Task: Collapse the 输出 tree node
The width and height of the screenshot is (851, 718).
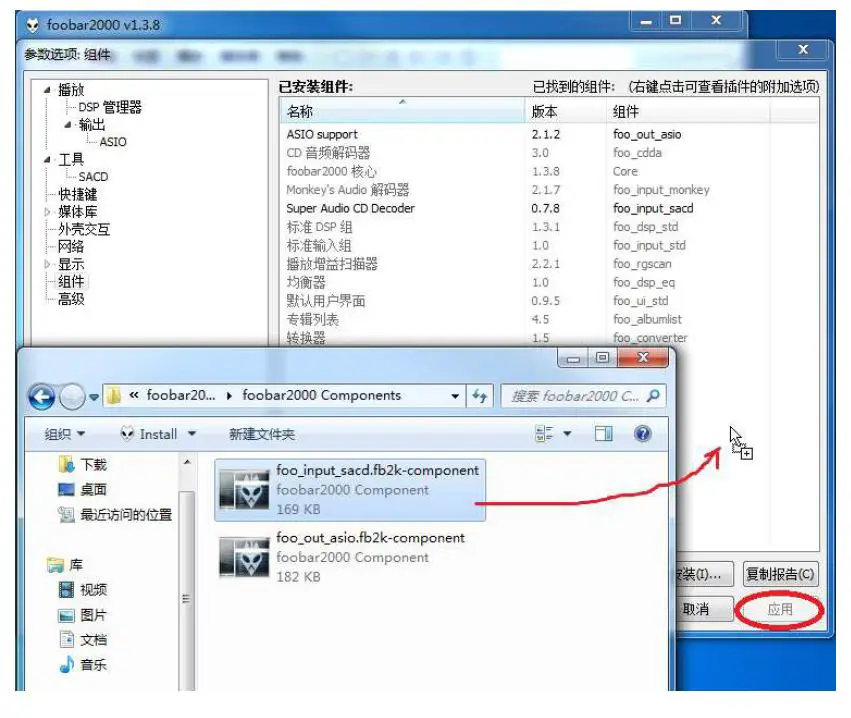Action: [68, 125]
